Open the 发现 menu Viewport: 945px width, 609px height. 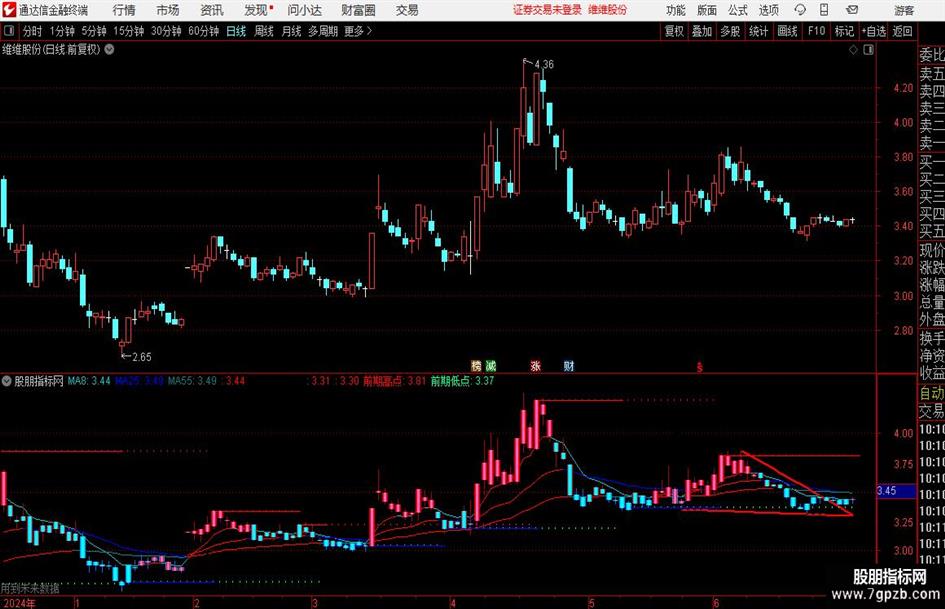point(256,10)
